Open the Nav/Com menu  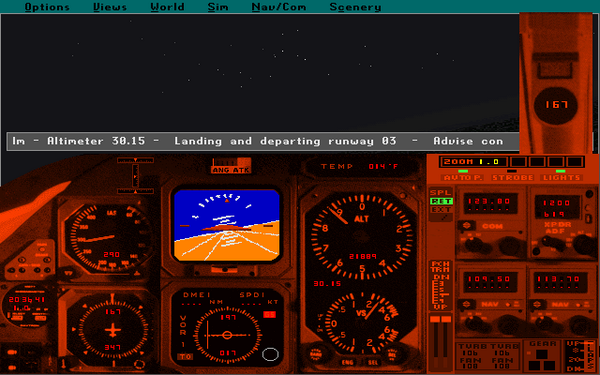(279, 7)
